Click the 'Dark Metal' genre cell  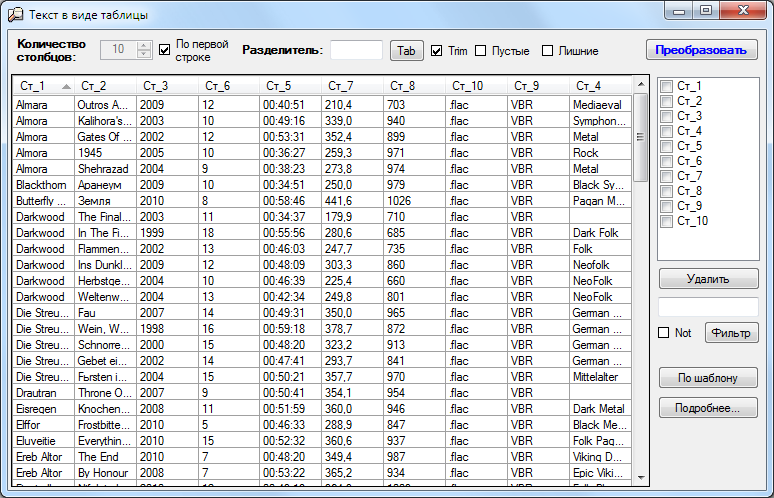pos(600,409)
